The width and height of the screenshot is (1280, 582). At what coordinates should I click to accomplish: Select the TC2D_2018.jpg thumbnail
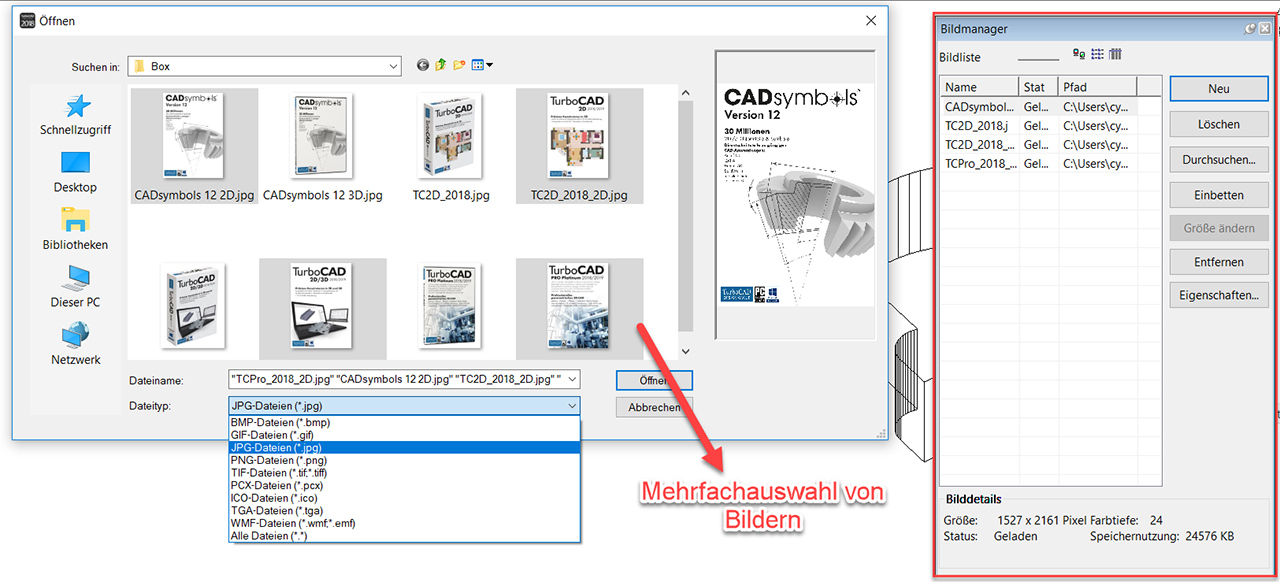pyautogui.click(x=451, y=146)
